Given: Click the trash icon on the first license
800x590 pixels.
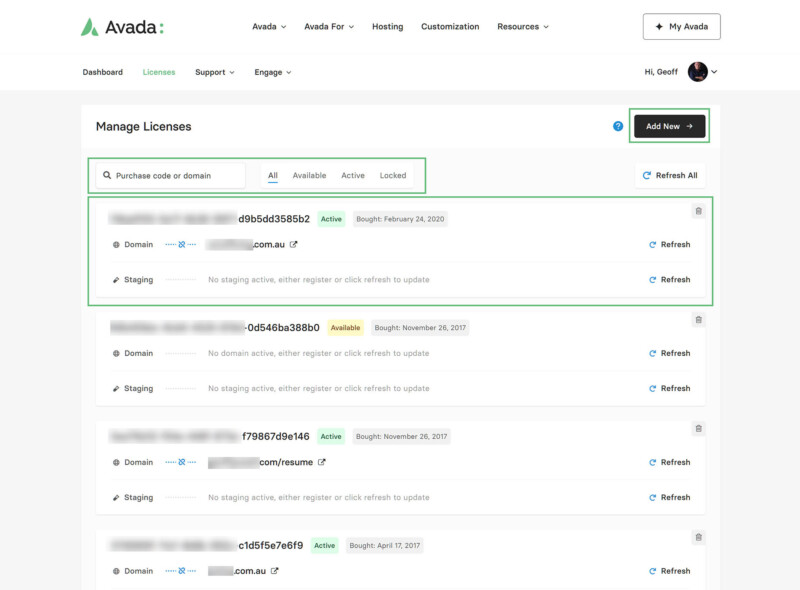Looking at the screenshot, I should [698, 209].
